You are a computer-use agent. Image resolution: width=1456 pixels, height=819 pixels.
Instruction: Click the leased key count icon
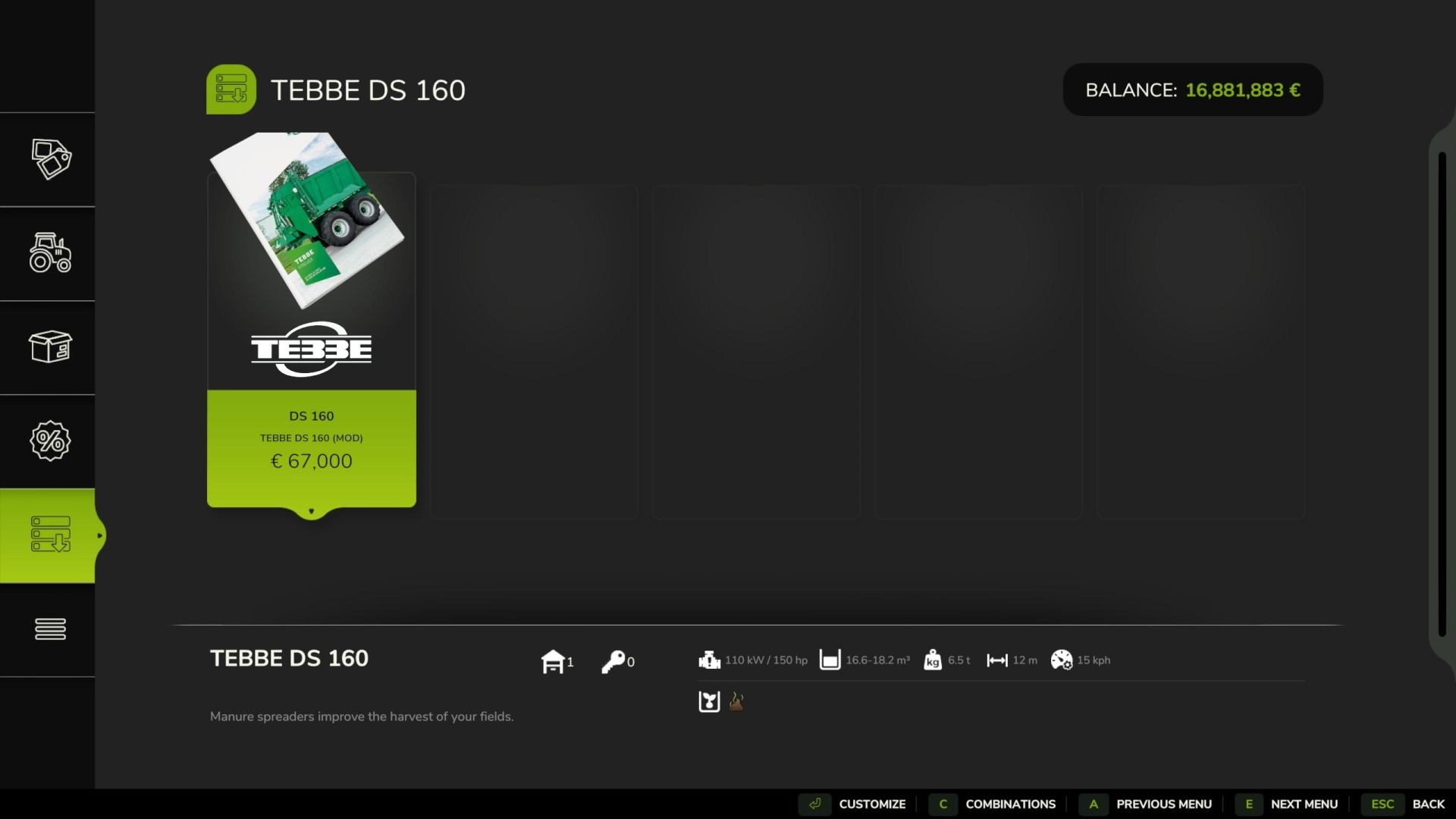point(613,661)
